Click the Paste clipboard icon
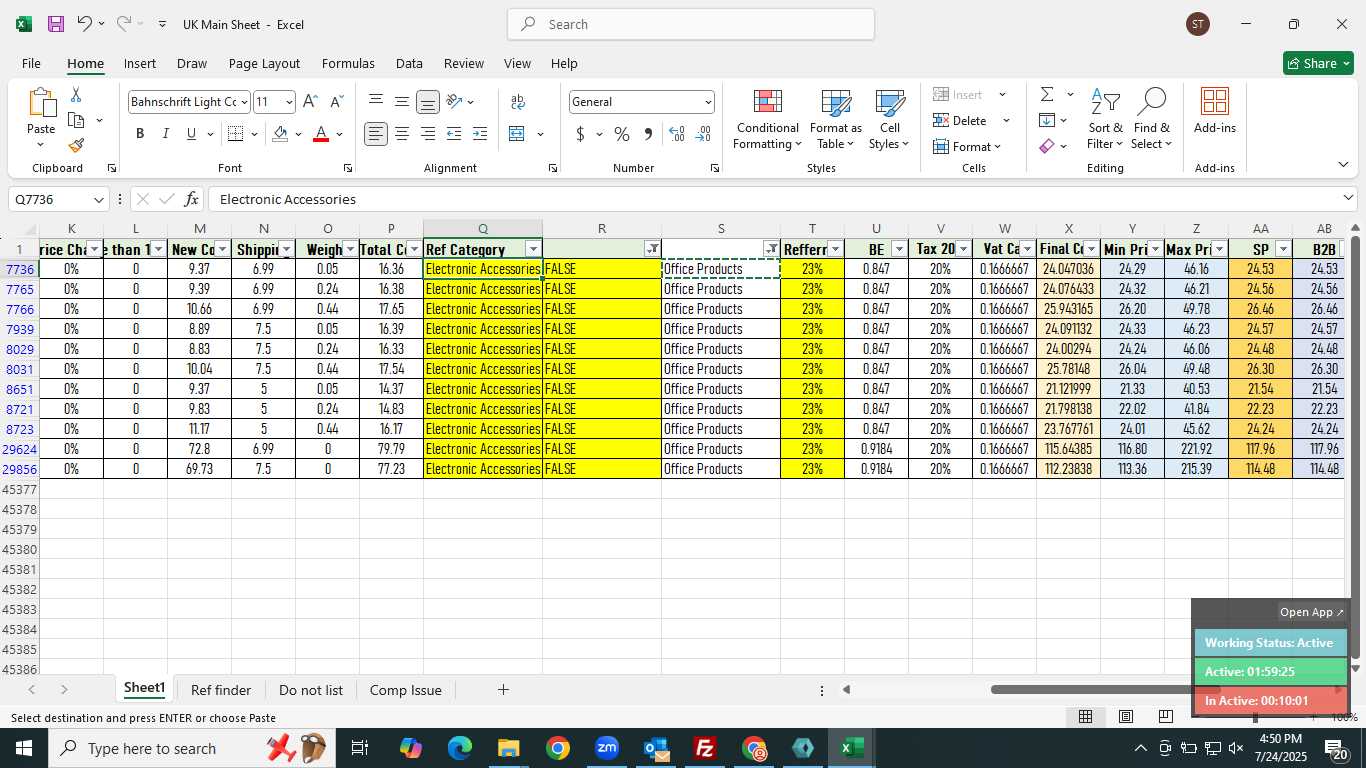The height and width of the screenshot is (768, 1366). click(41, 102)
